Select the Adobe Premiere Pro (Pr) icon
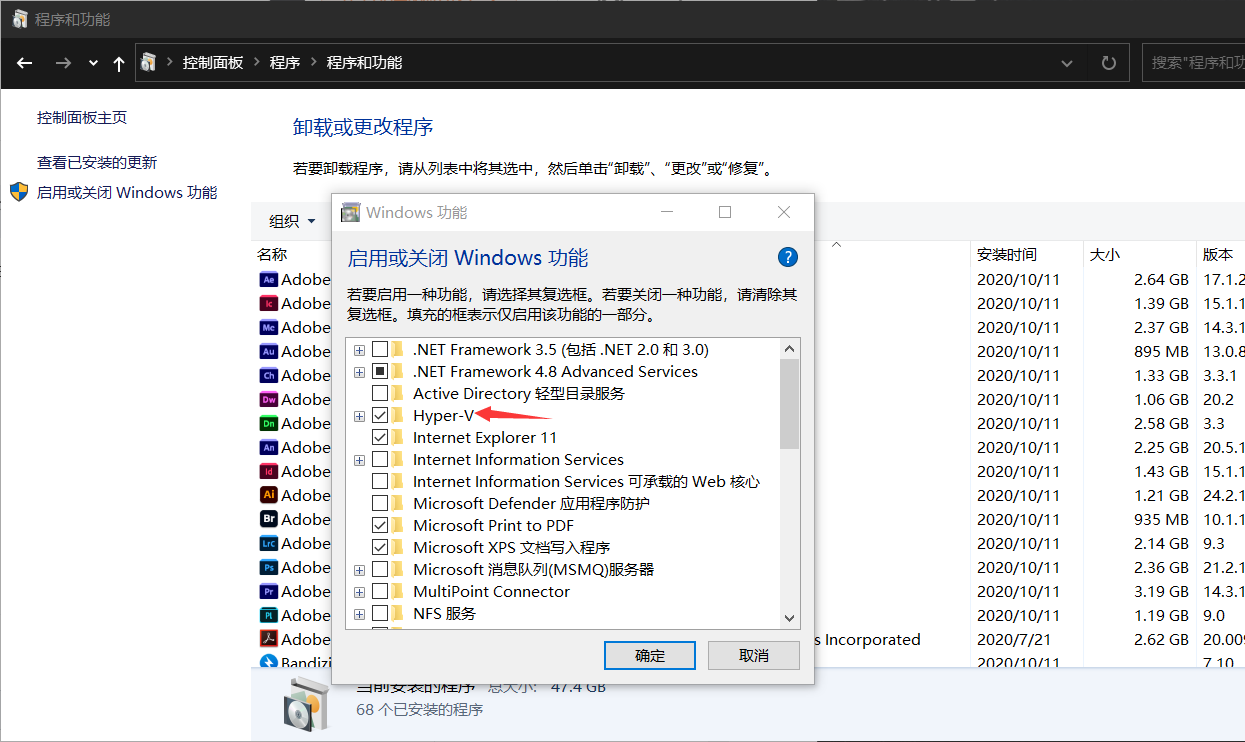Viewport: 1245px width, 742px height. point(268,591)
